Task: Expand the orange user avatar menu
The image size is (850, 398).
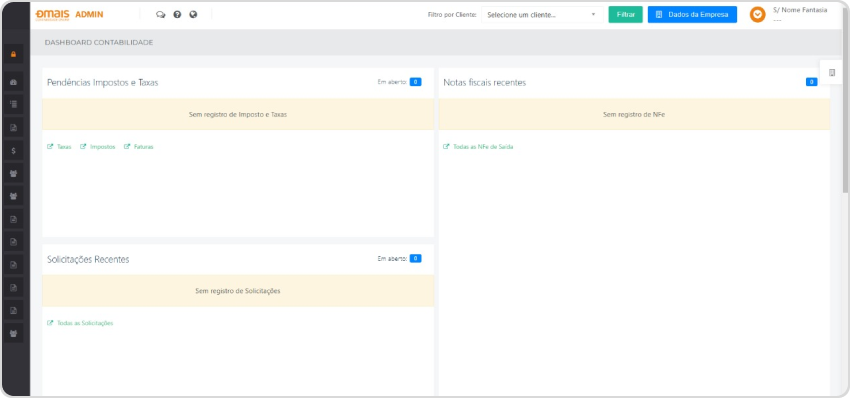Action: click(x=757, y=15)
